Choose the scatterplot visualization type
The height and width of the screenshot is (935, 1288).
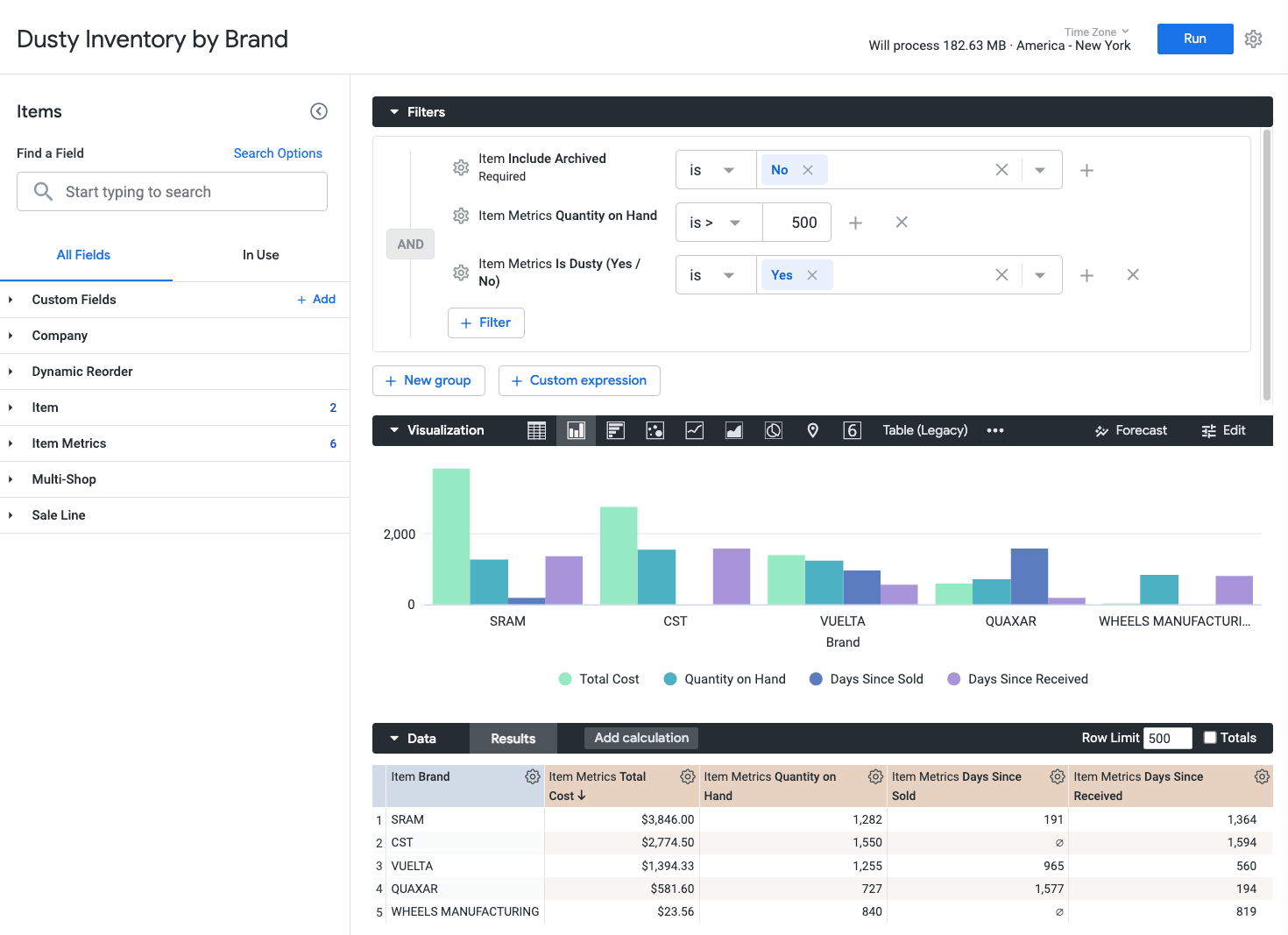point(655,430)
